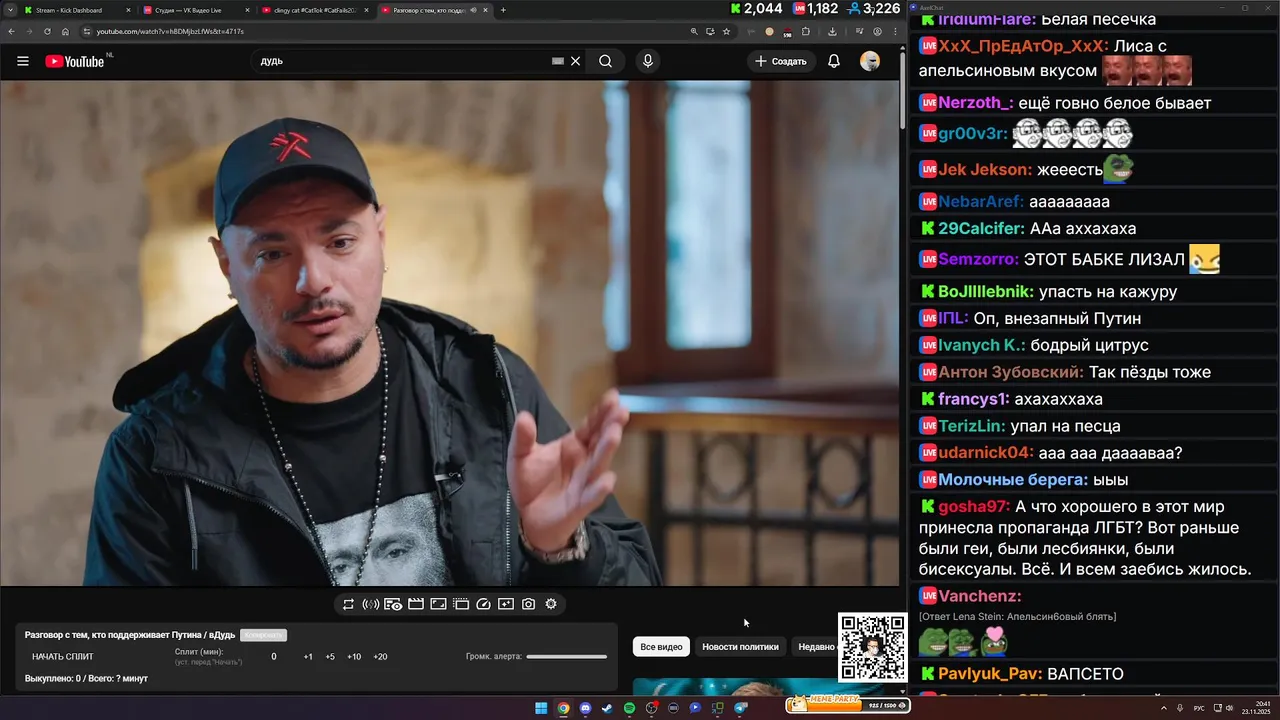Open the page zoom magnifier in address bar

(x=694, y=31)
